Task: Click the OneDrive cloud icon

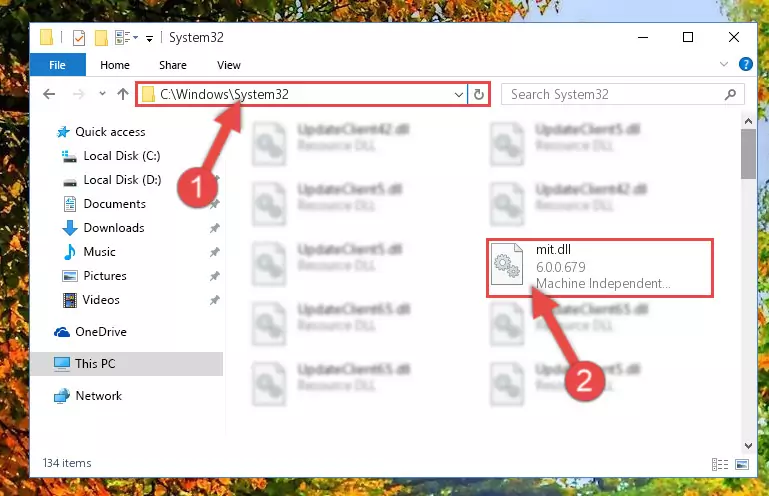Action: tap(62, 333)
